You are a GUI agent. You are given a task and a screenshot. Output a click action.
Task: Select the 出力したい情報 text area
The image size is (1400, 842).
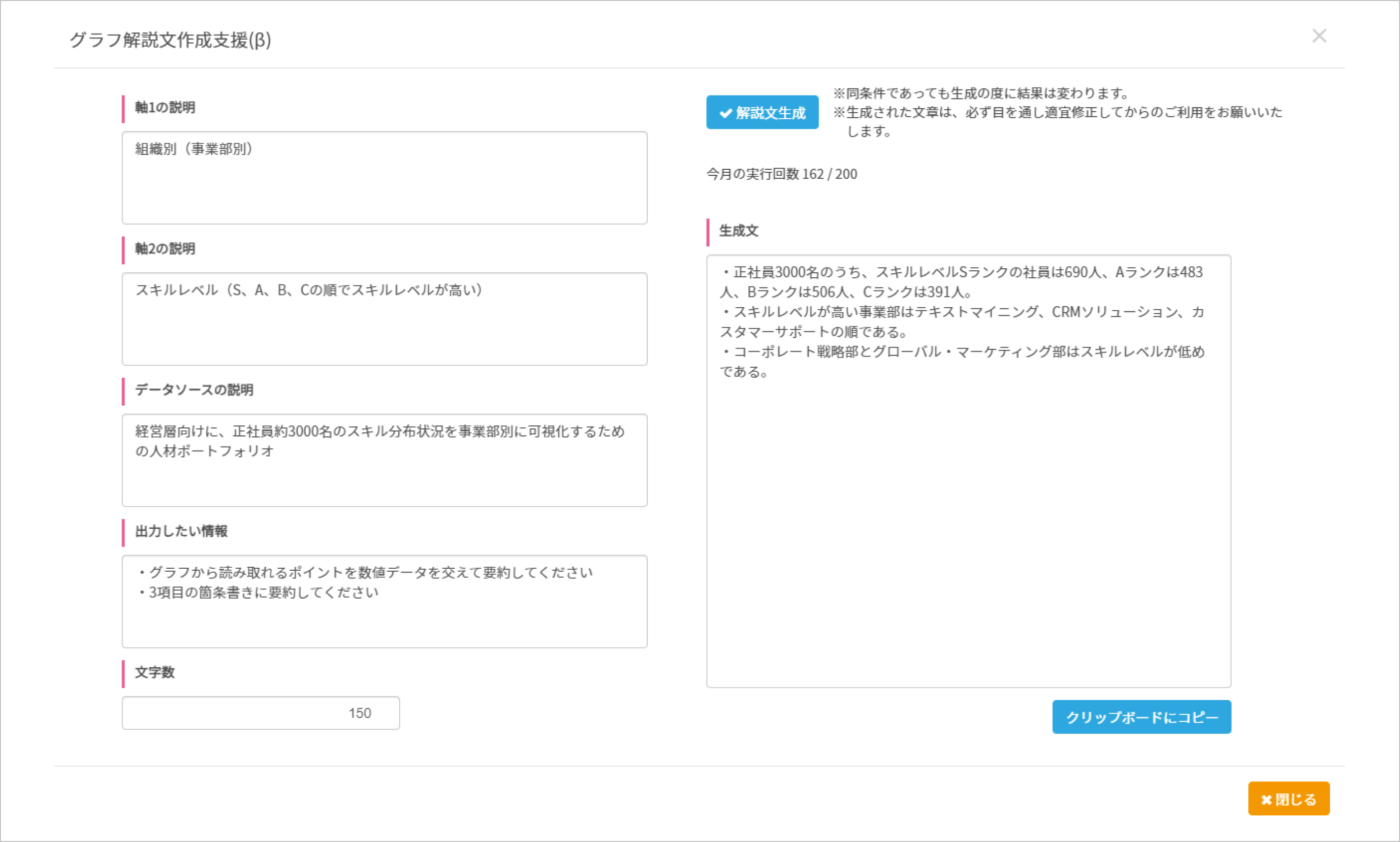[x=384, y=601]
